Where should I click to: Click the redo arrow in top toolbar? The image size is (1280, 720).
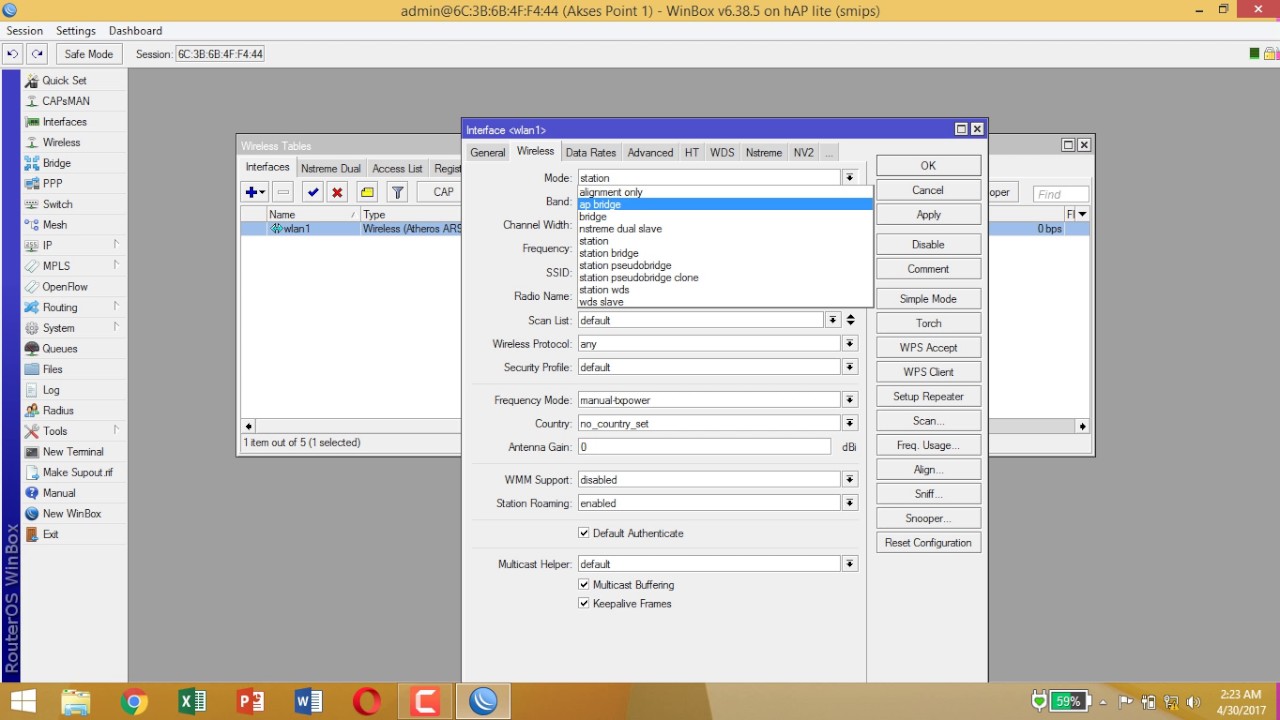[x=37, y=54]
